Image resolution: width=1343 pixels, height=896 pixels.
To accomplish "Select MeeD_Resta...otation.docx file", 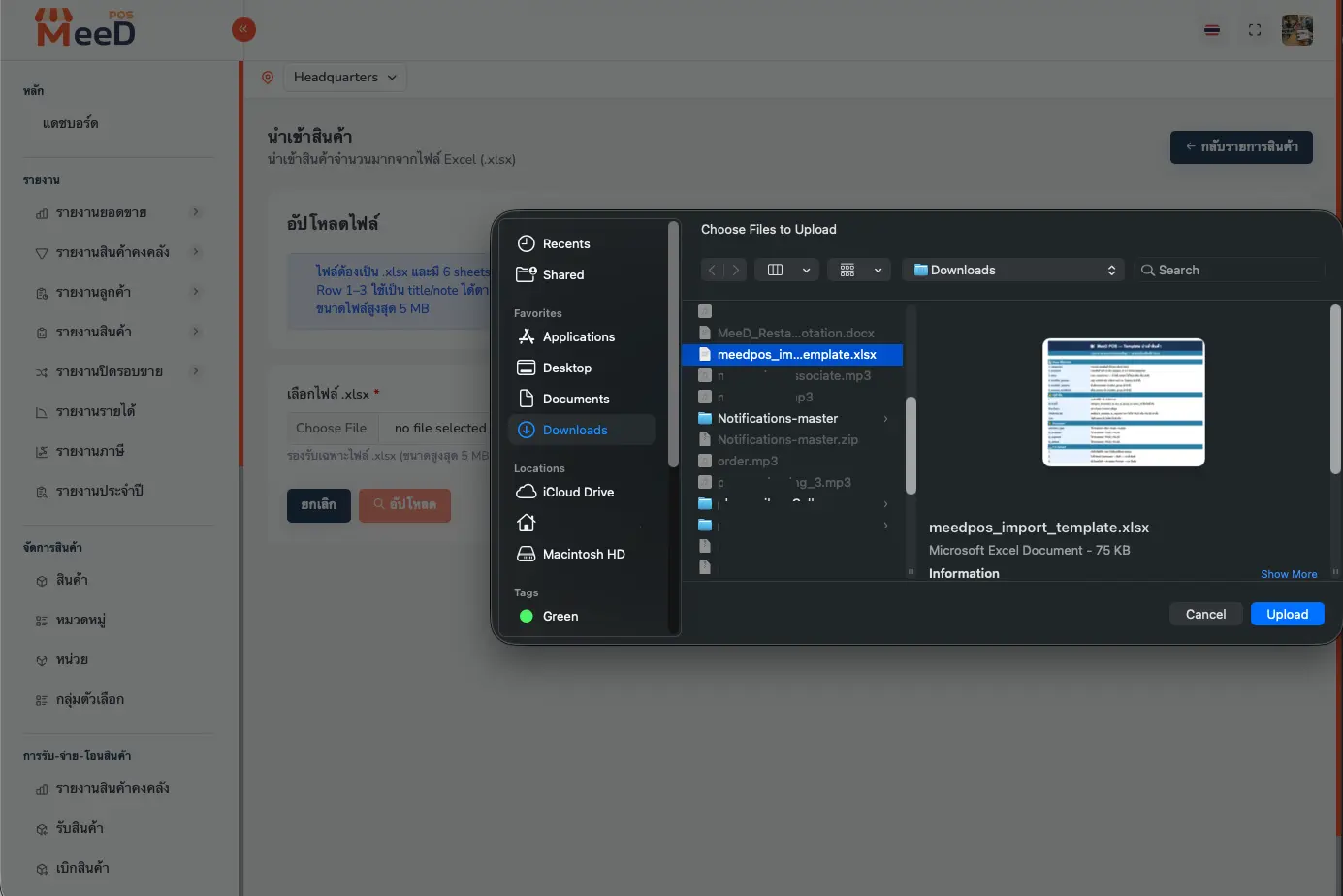I will tap(792, 334).
